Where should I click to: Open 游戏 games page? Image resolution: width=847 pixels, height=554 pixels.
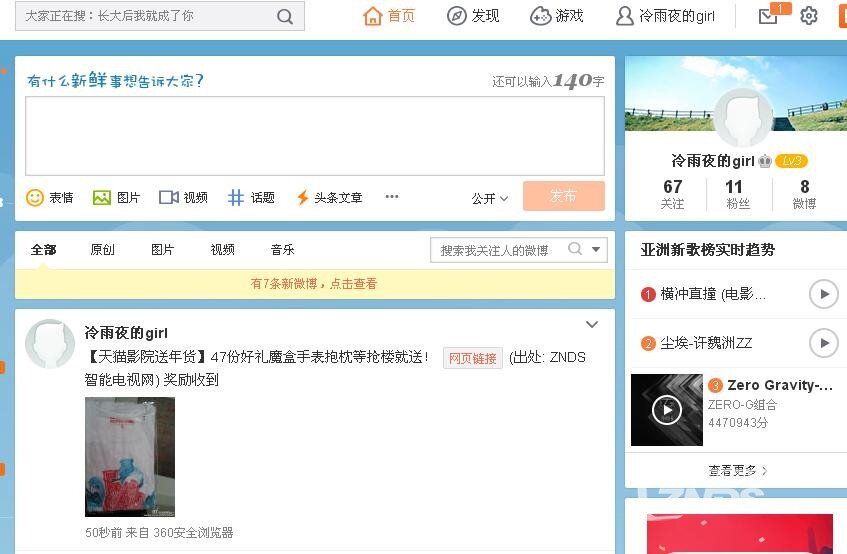[x=557, y=16]
